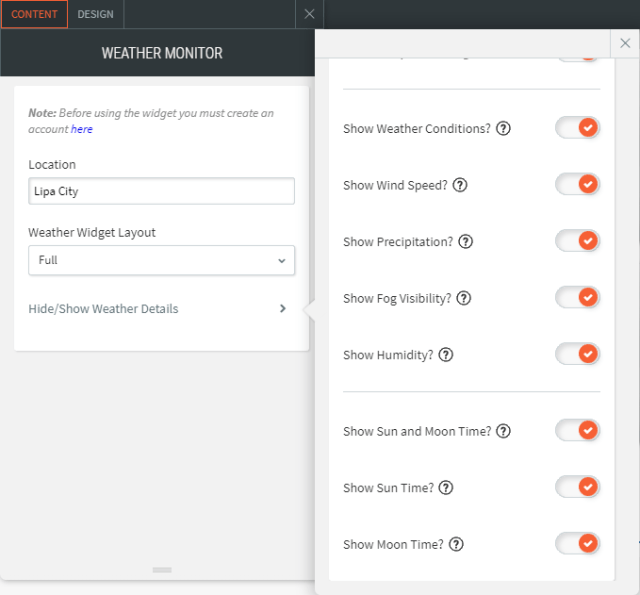
Task: Disable the Show Wind Speed toggle
Action: point(577,184)
